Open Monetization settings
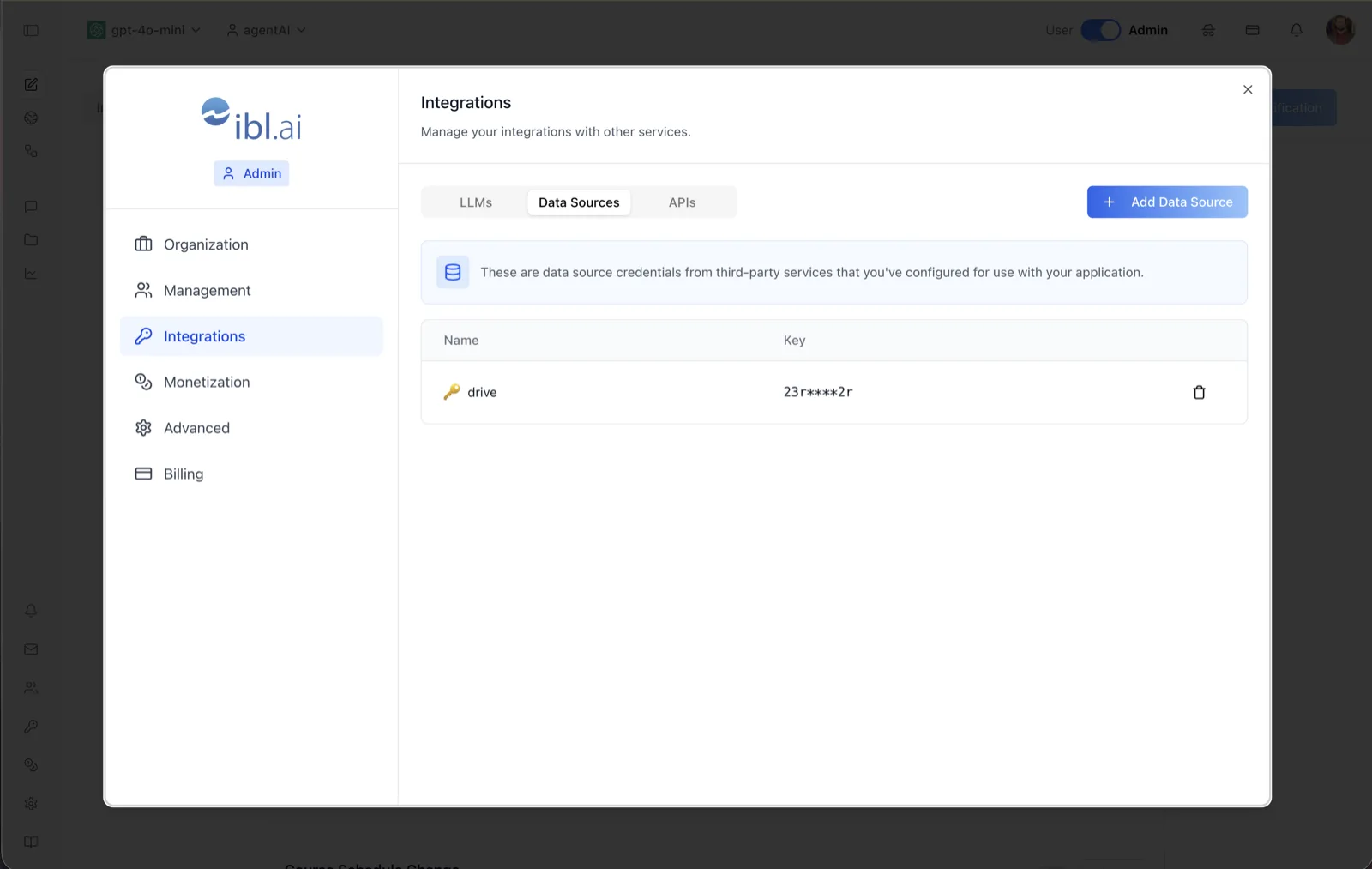This screenshot has width=1372, height=869. [251, 382]
